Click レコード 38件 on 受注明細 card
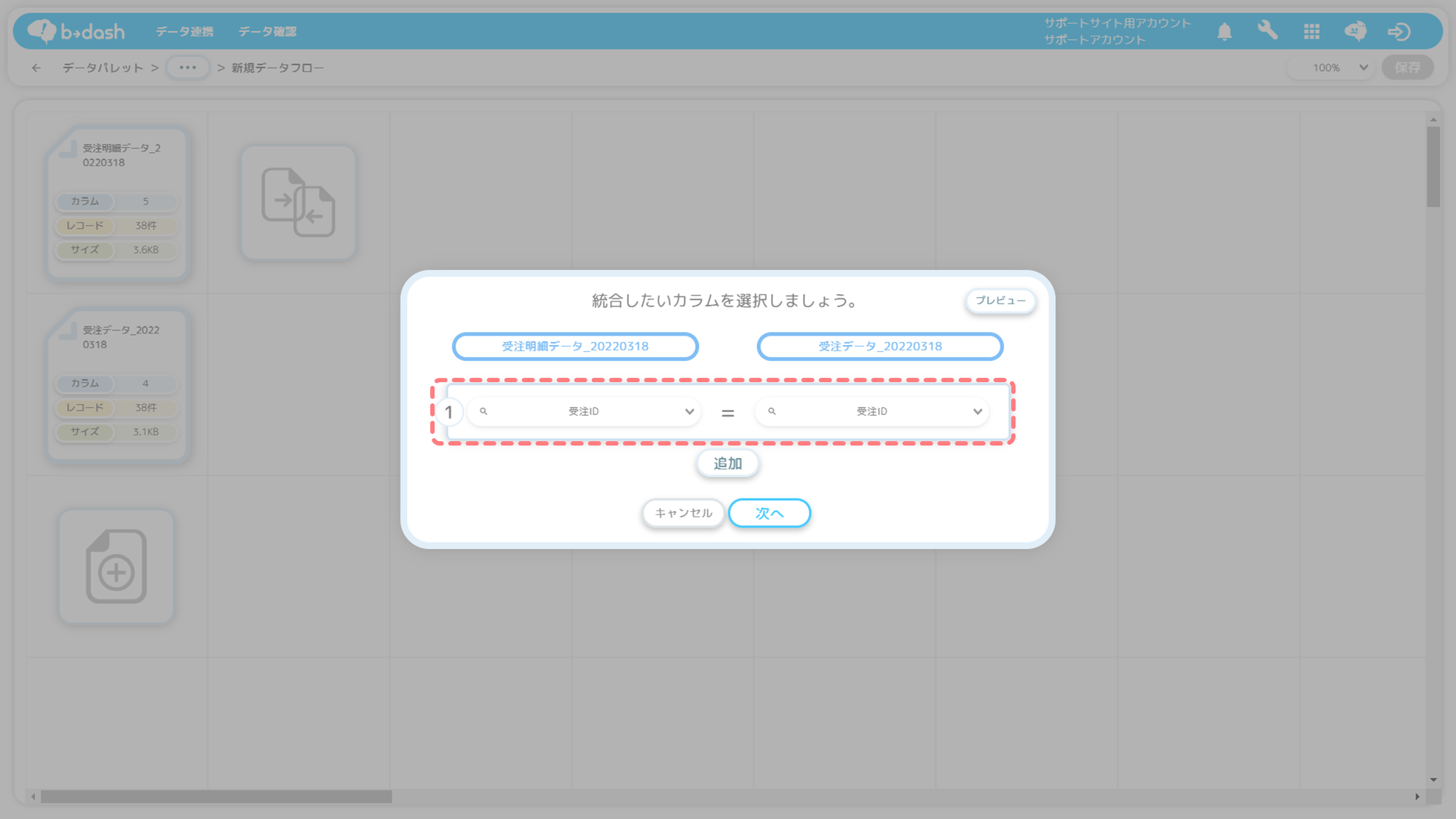Viewport: 1456px width, 819px height. (116, 226)
